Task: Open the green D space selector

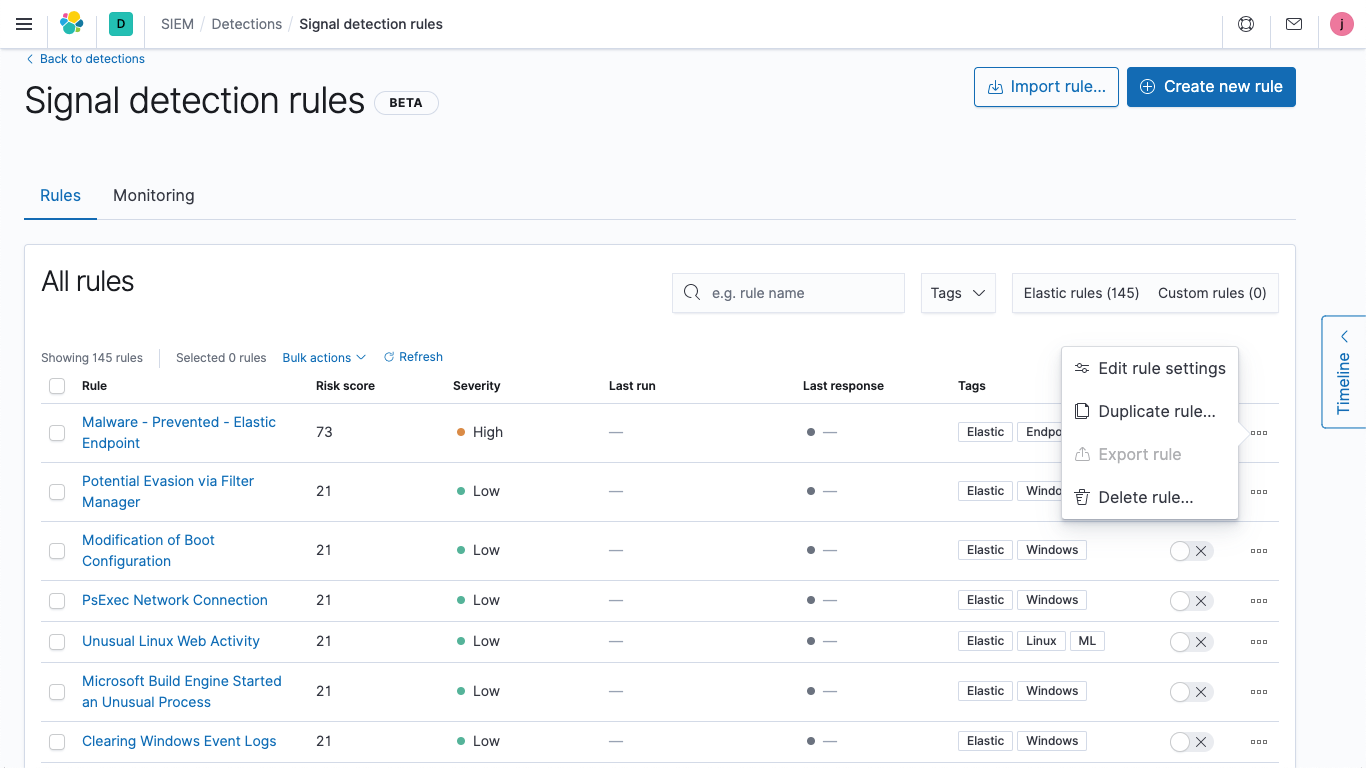Action: [121, 24]
